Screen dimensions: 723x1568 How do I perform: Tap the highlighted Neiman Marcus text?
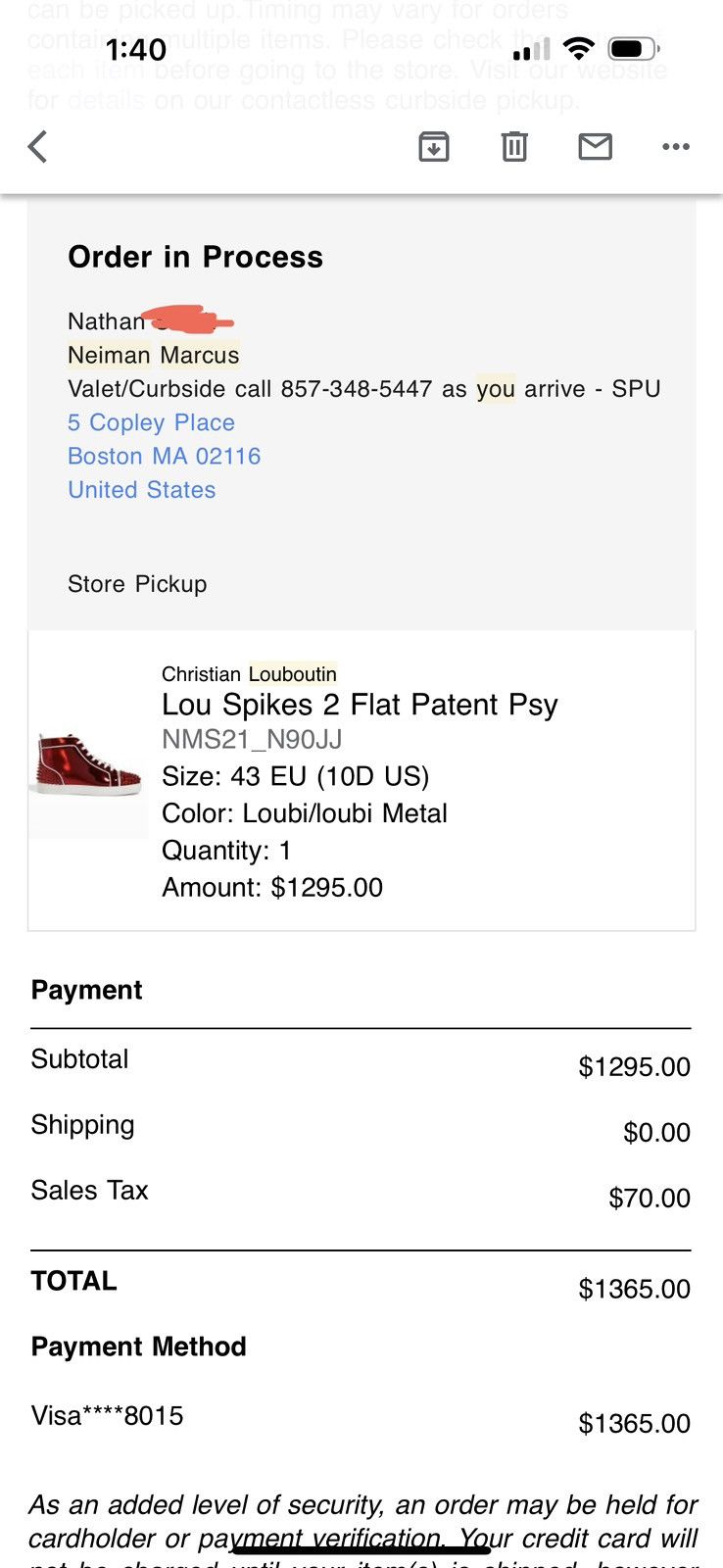[x=153, y=355]
